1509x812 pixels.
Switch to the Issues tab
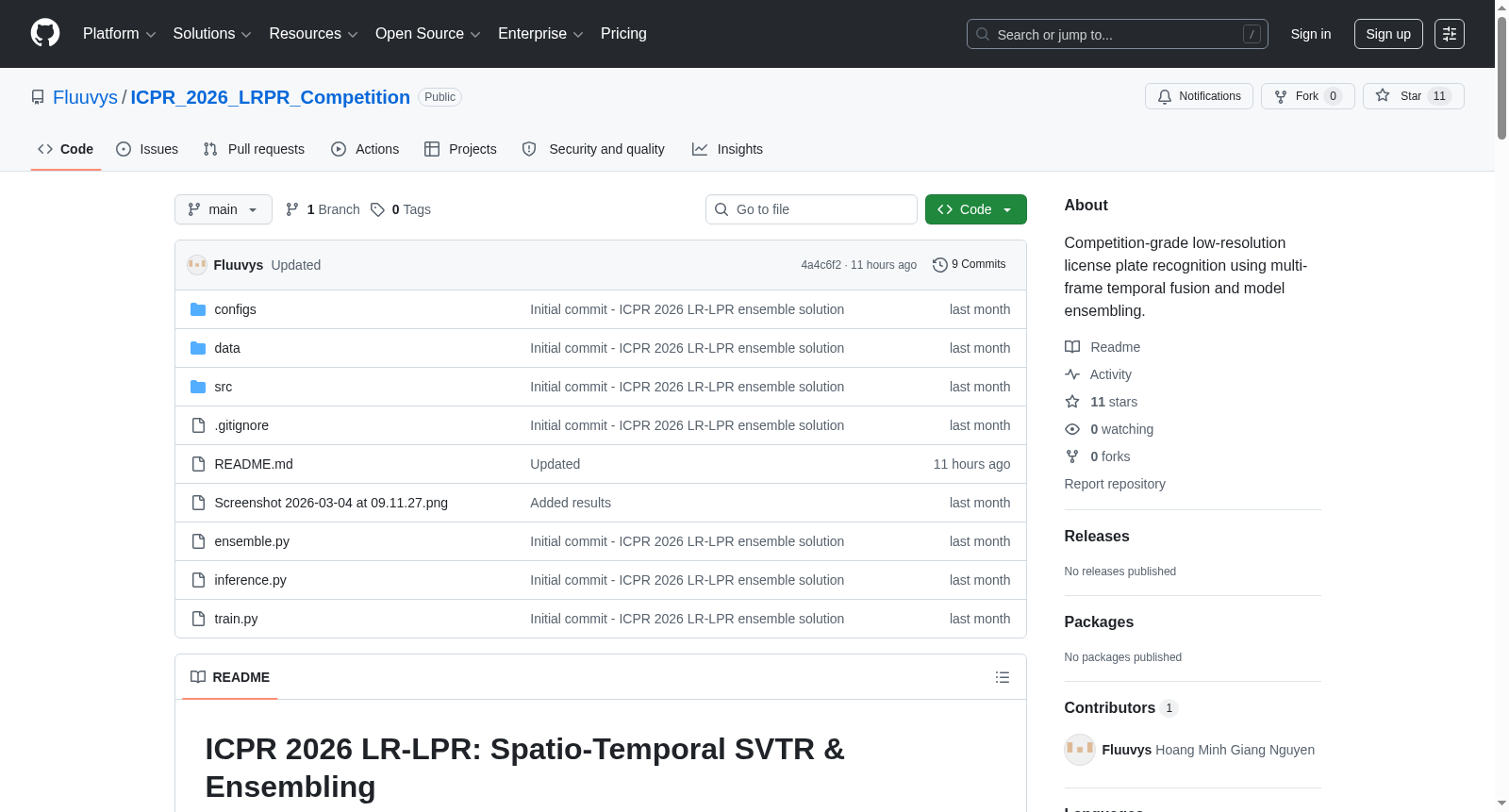147,149
